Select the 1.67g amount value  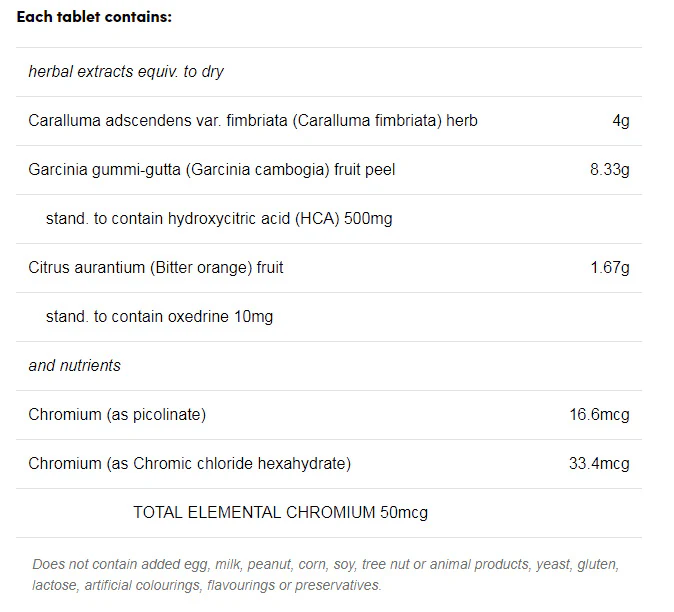pos(610,268)
